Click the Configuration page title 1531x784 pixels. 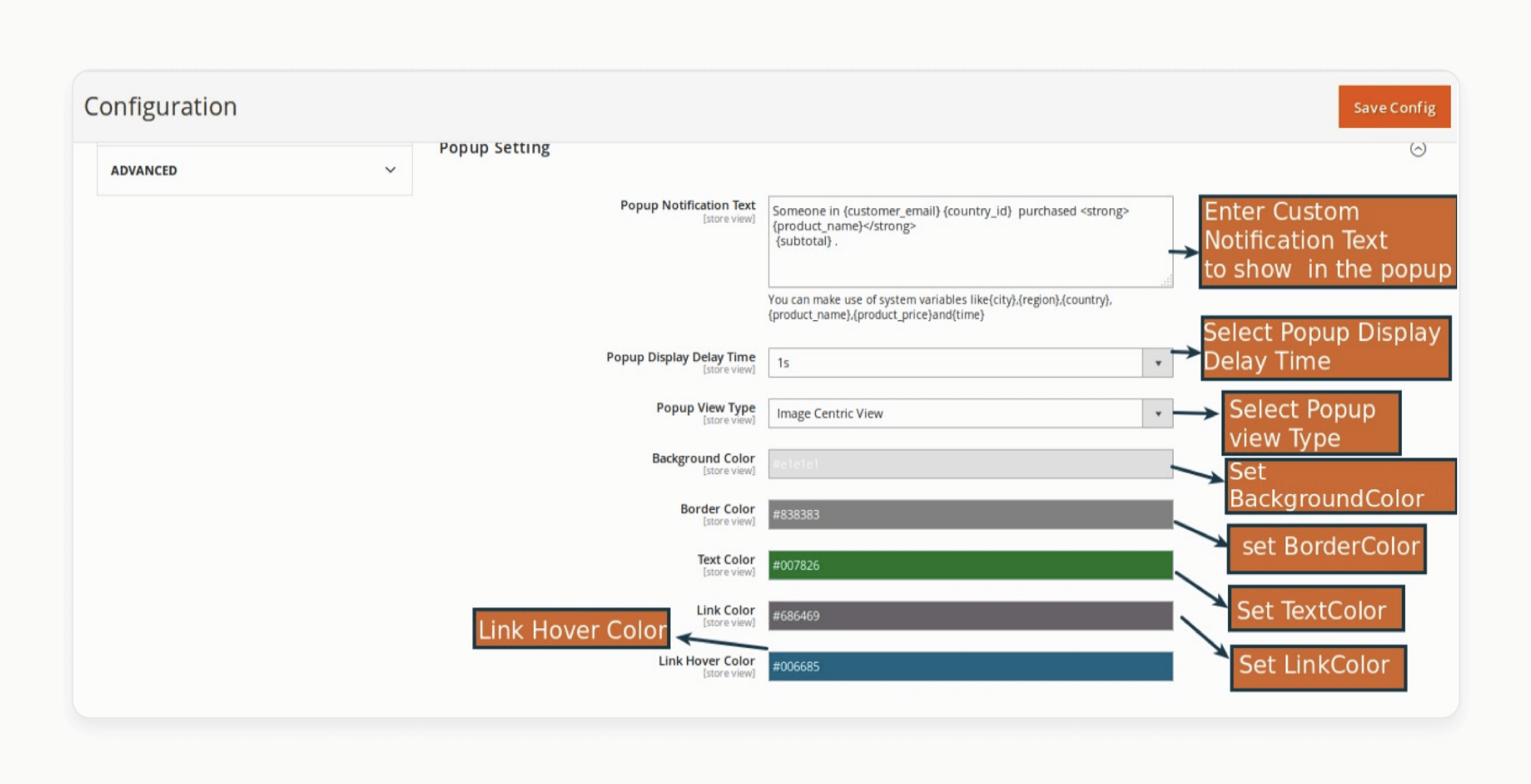pos(161,106)
